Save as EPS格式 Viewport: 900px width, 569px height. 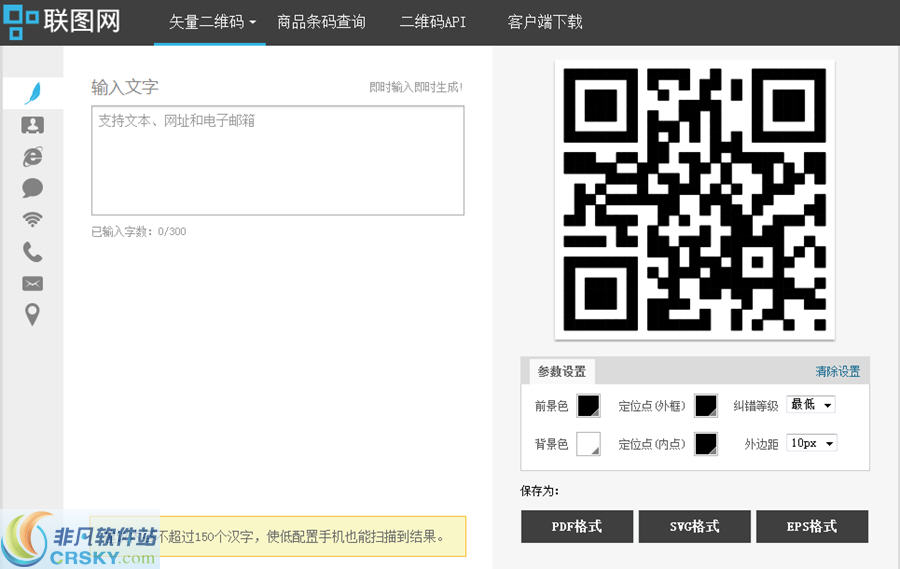click(x=812, y=526)
